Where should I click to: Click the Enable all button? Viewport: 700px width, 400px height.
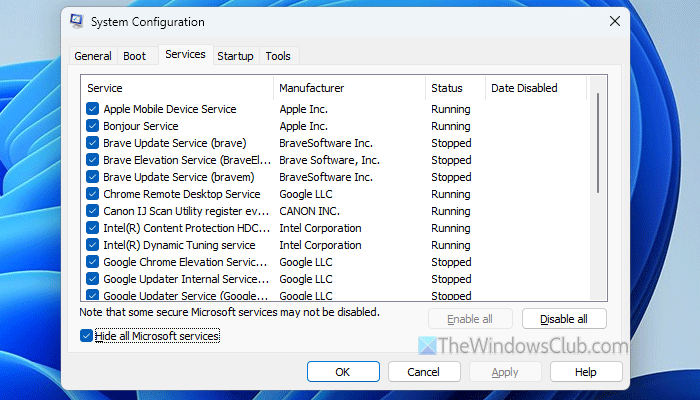click(470, 319)
